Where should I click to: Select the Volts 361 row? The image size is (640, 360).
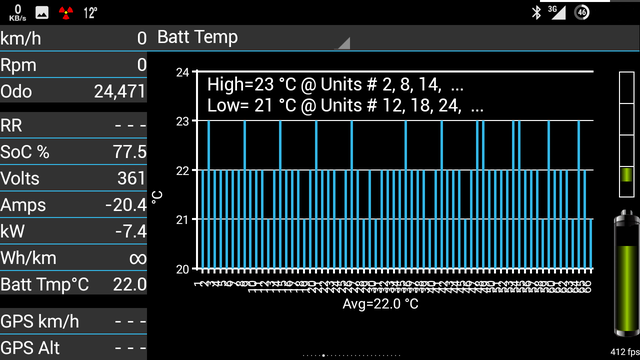(73, 178)
